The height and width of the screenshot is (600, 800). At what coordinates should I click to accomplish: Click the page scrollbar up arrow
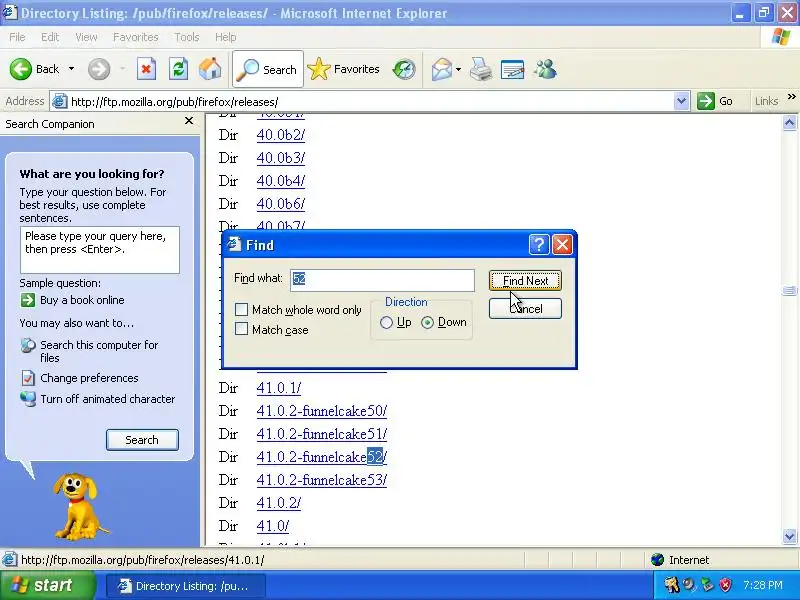pos(789,122)
